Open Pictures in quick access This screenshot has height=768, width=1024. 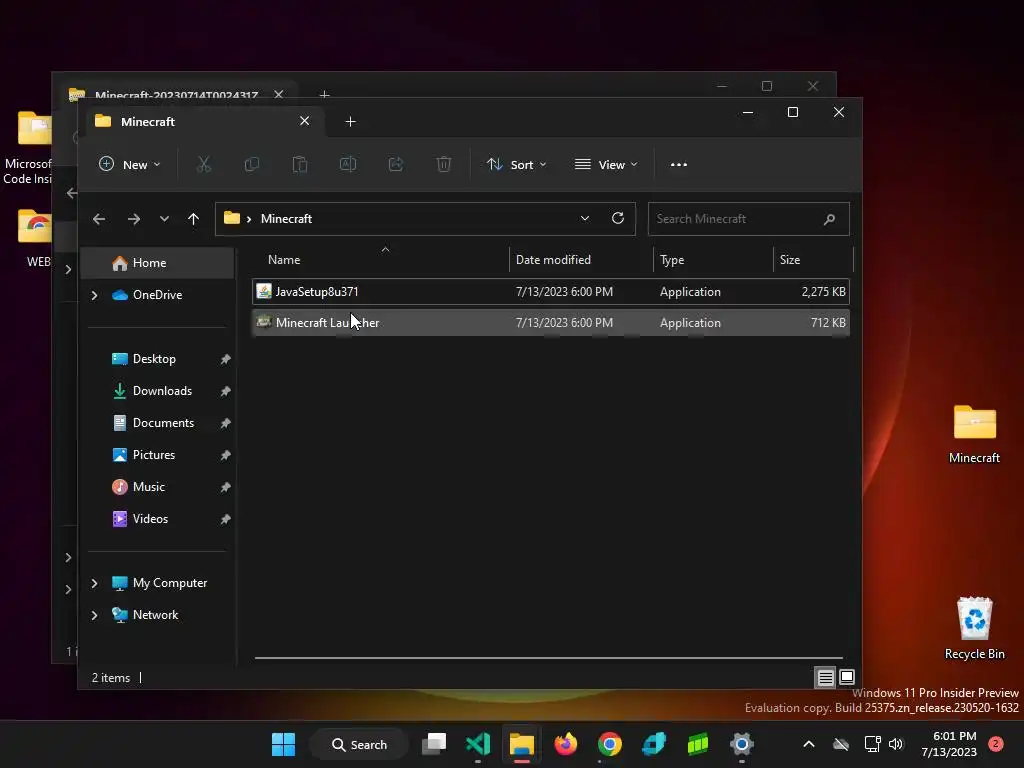point(154,455)
